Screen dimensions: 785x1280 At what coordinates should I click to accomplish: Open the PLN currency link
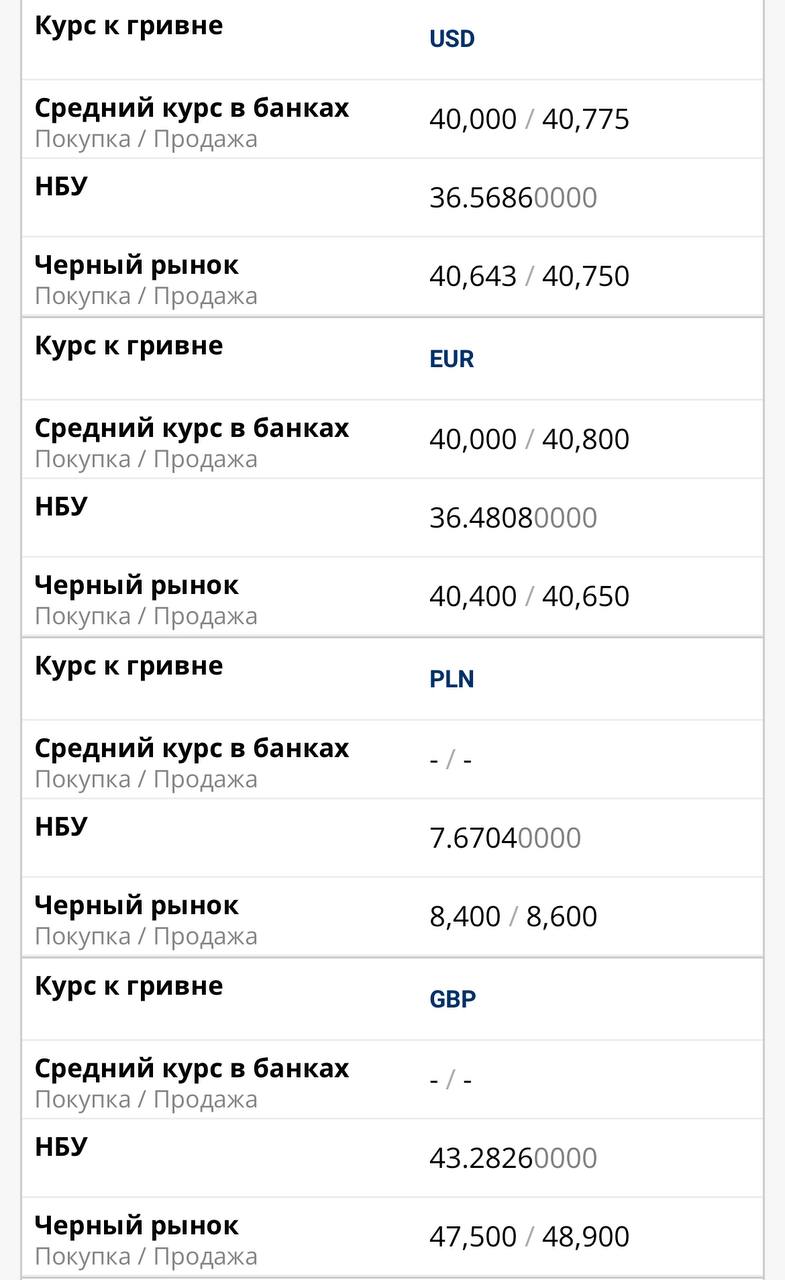pyautogui.click(x=452, y=679)
